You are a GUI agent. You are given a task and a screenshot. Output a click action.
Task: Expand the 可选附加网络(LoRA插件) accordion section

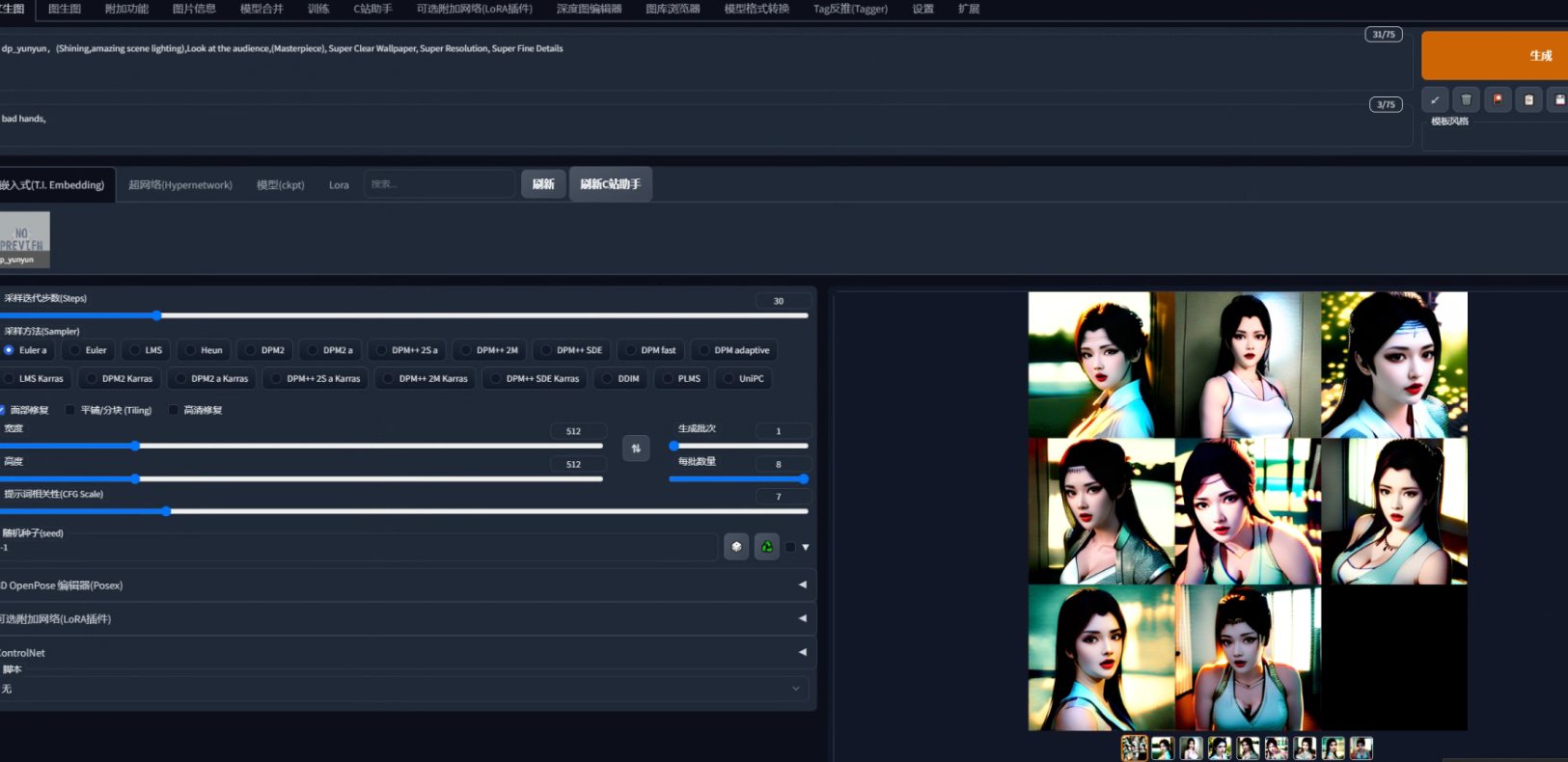[406, 619]
